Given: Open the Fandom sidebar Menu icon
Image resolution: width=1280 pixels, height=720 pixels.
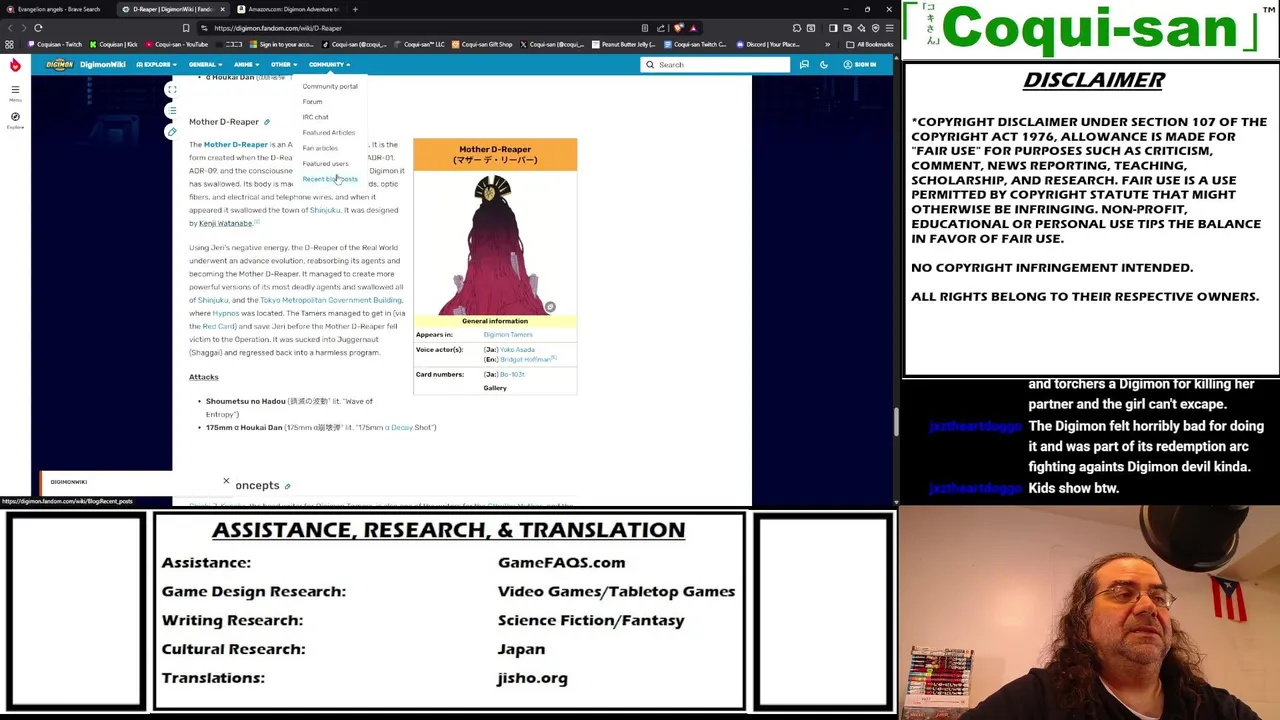Looking at the screenshot, I should point(15,92).
